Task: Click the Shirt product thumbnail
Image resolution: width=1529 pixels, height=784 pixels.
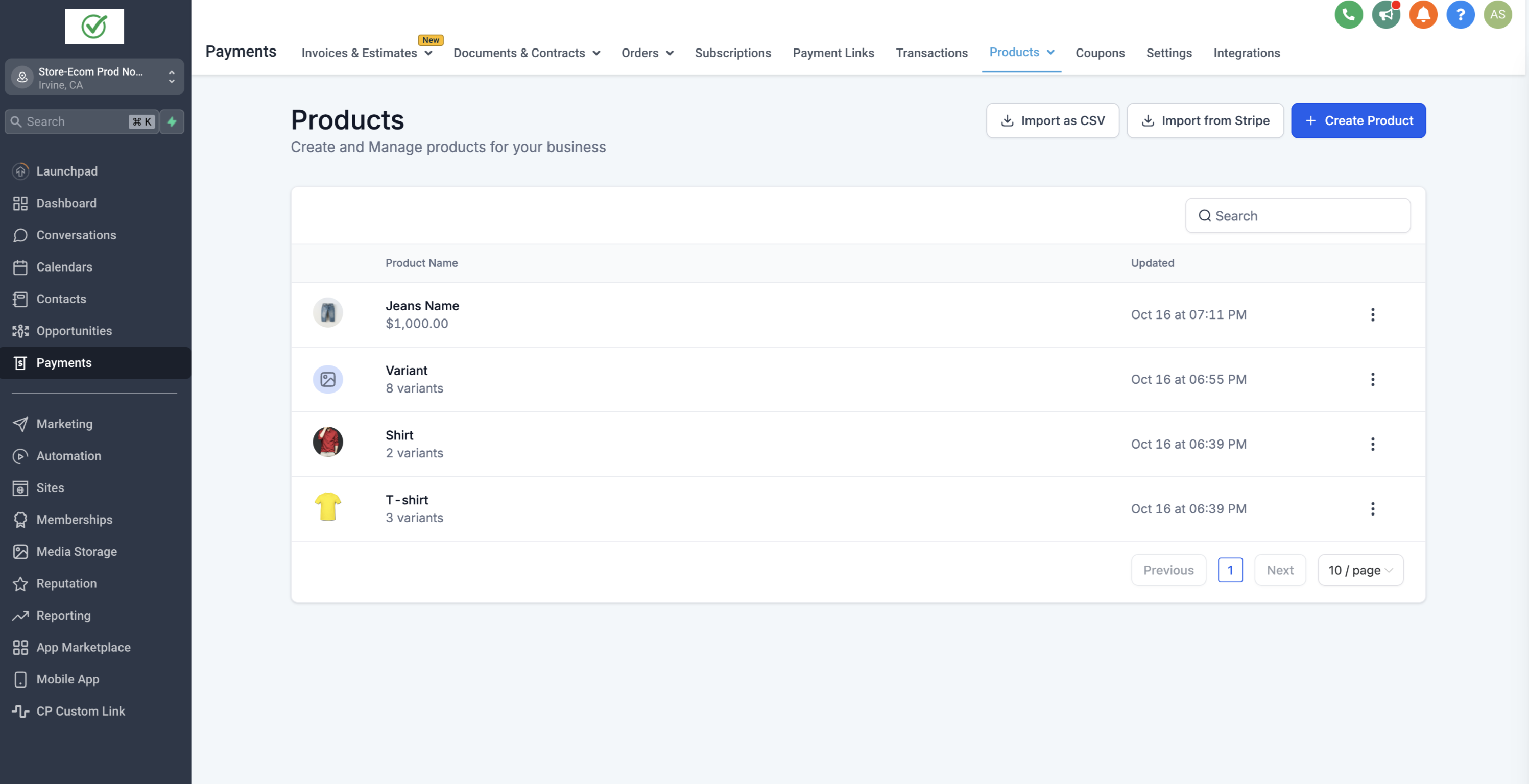Action: point(328,442)
